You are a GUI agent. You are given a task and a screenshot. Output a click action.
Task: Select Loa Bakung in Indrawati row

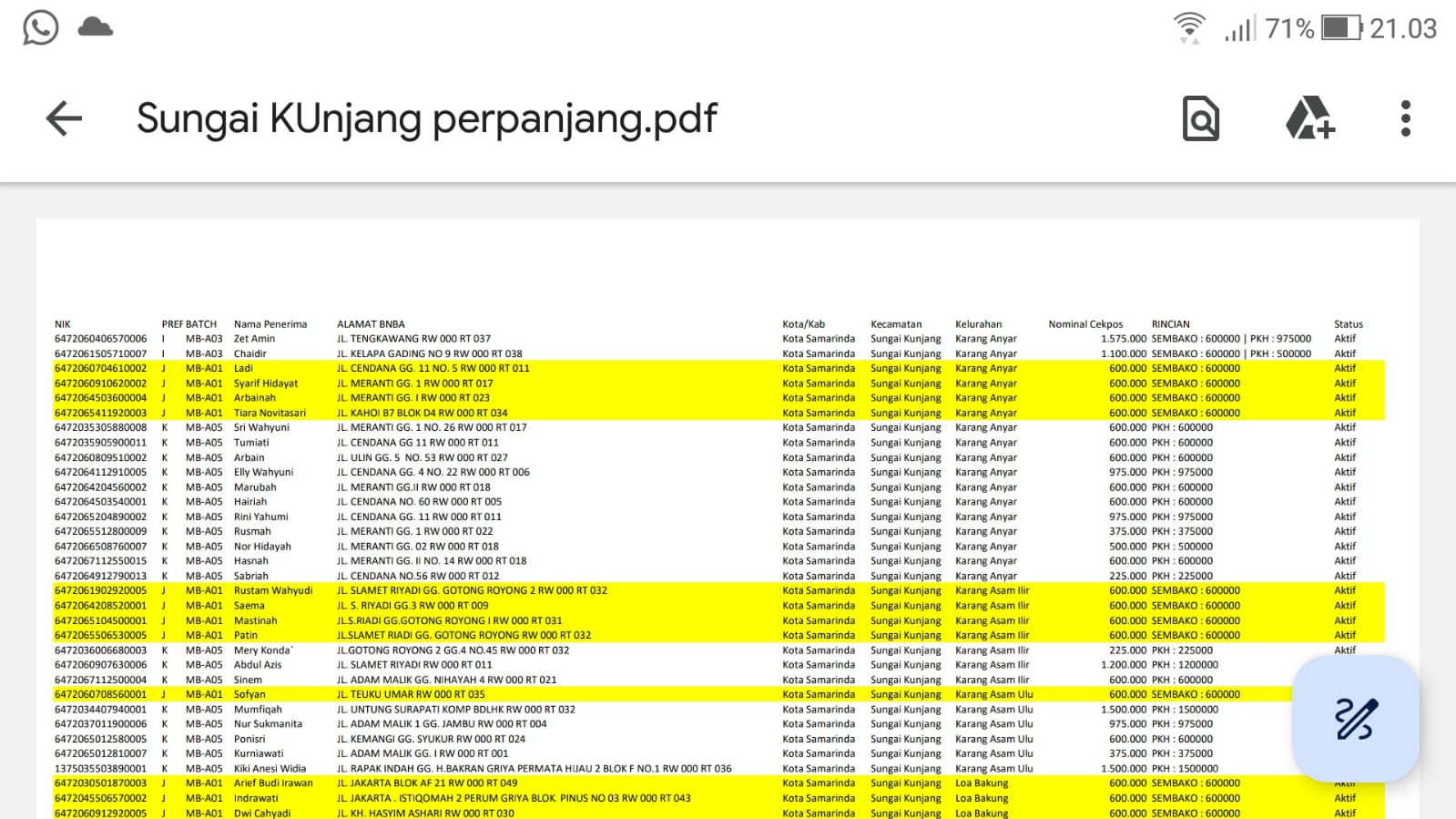point(982,798)
